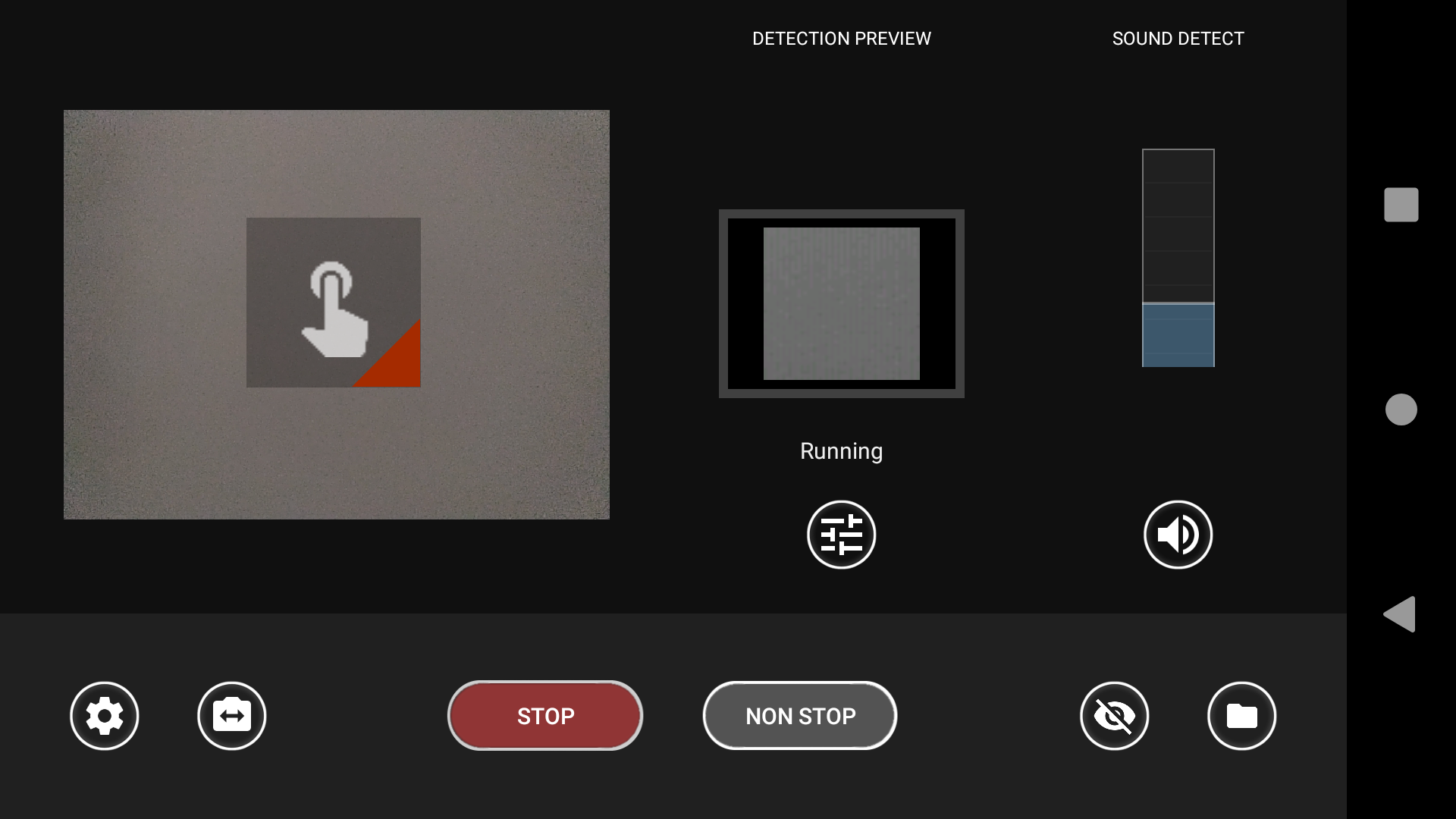The image size is (1456, 819).
Task: Switch camera with the flip icon
Action: point(232,716)
